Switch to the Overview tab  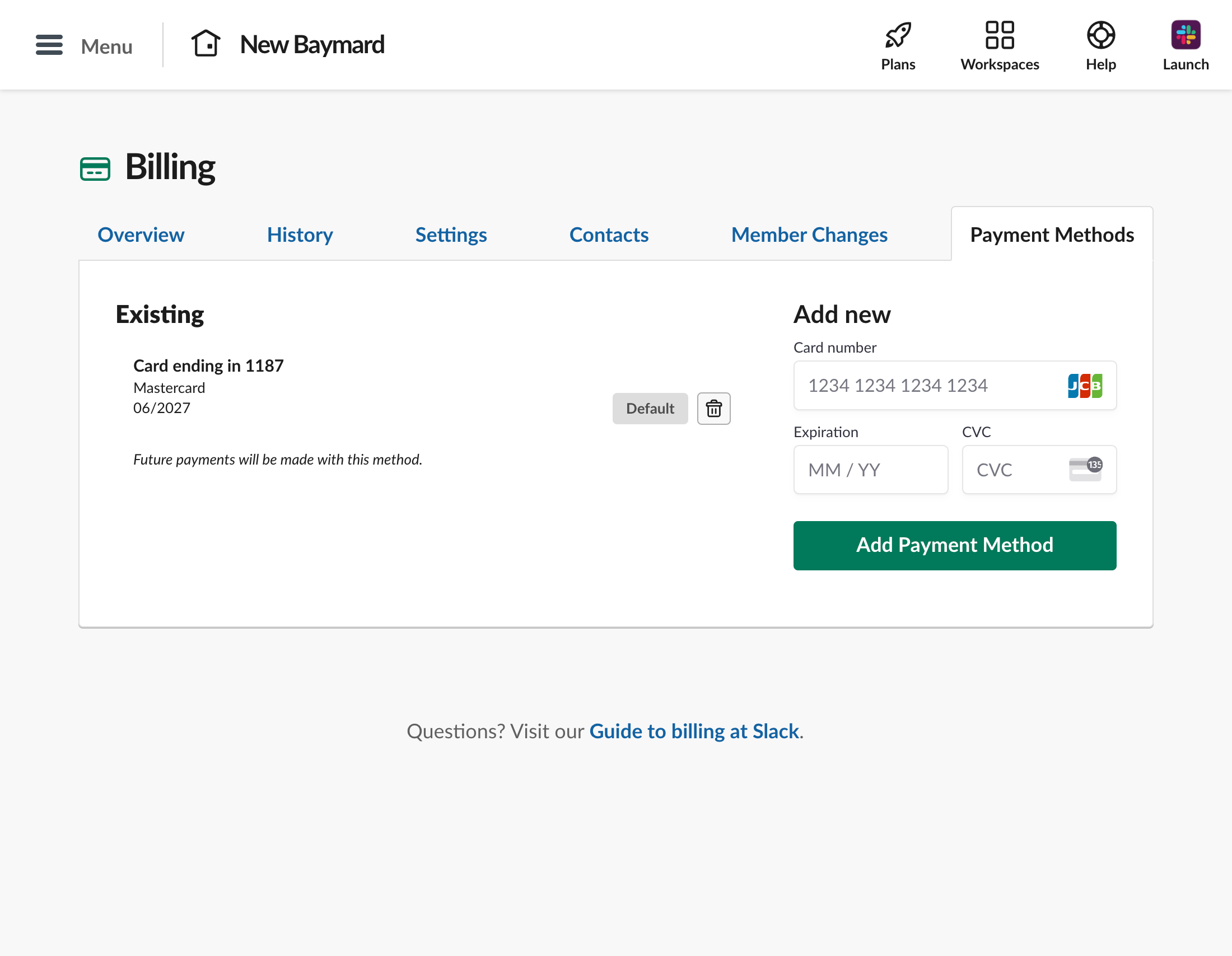(x=141, y=235)
